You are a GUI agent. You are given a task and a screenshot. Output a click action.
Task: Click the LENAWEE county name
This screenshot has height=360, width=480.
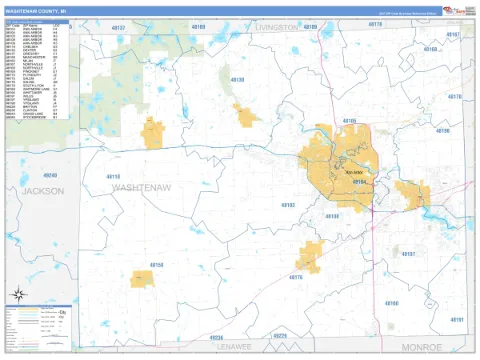coord(234,347)
